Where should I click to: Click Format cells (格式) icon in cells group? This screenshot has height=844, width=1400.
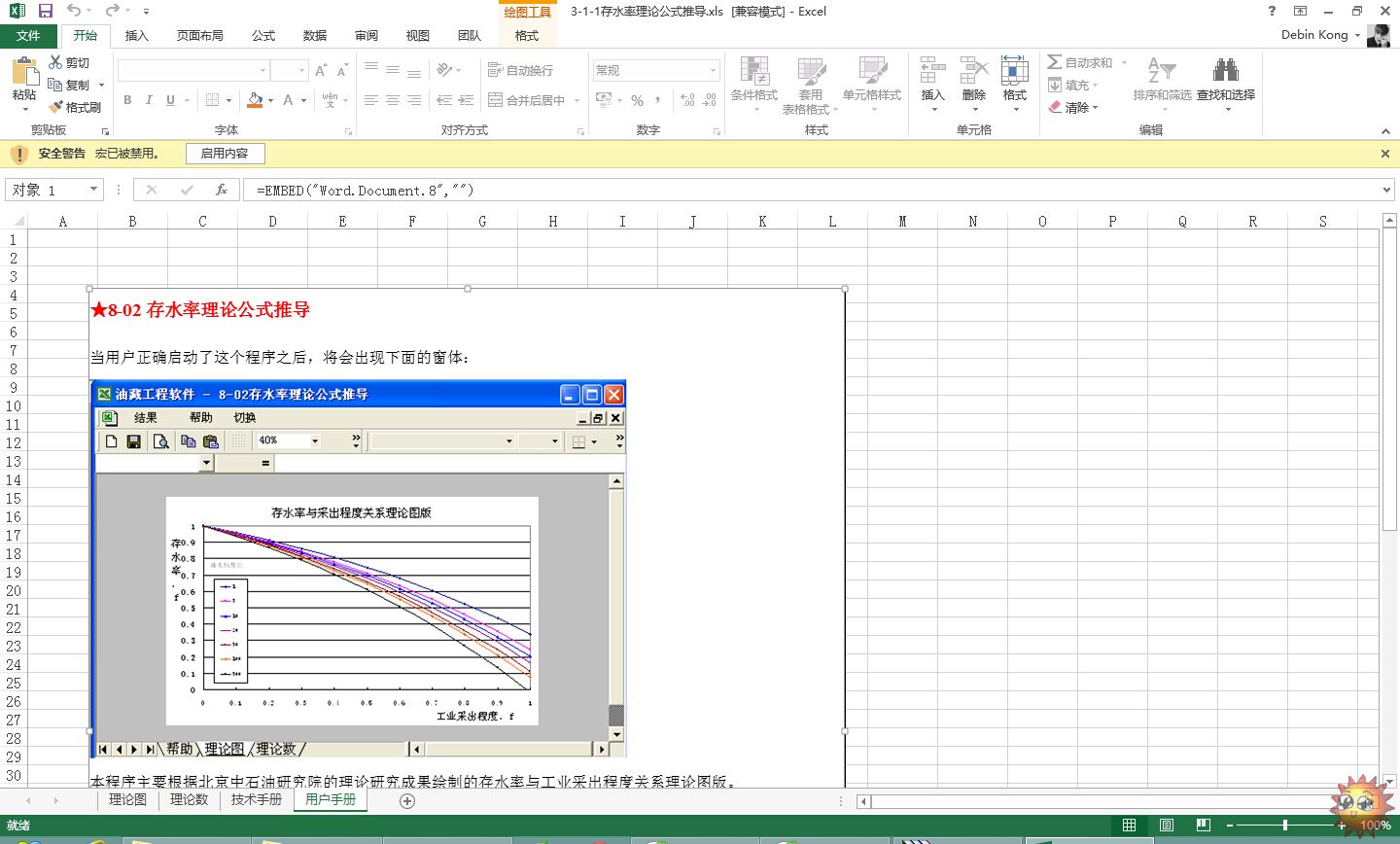[x=1015, y=72]
